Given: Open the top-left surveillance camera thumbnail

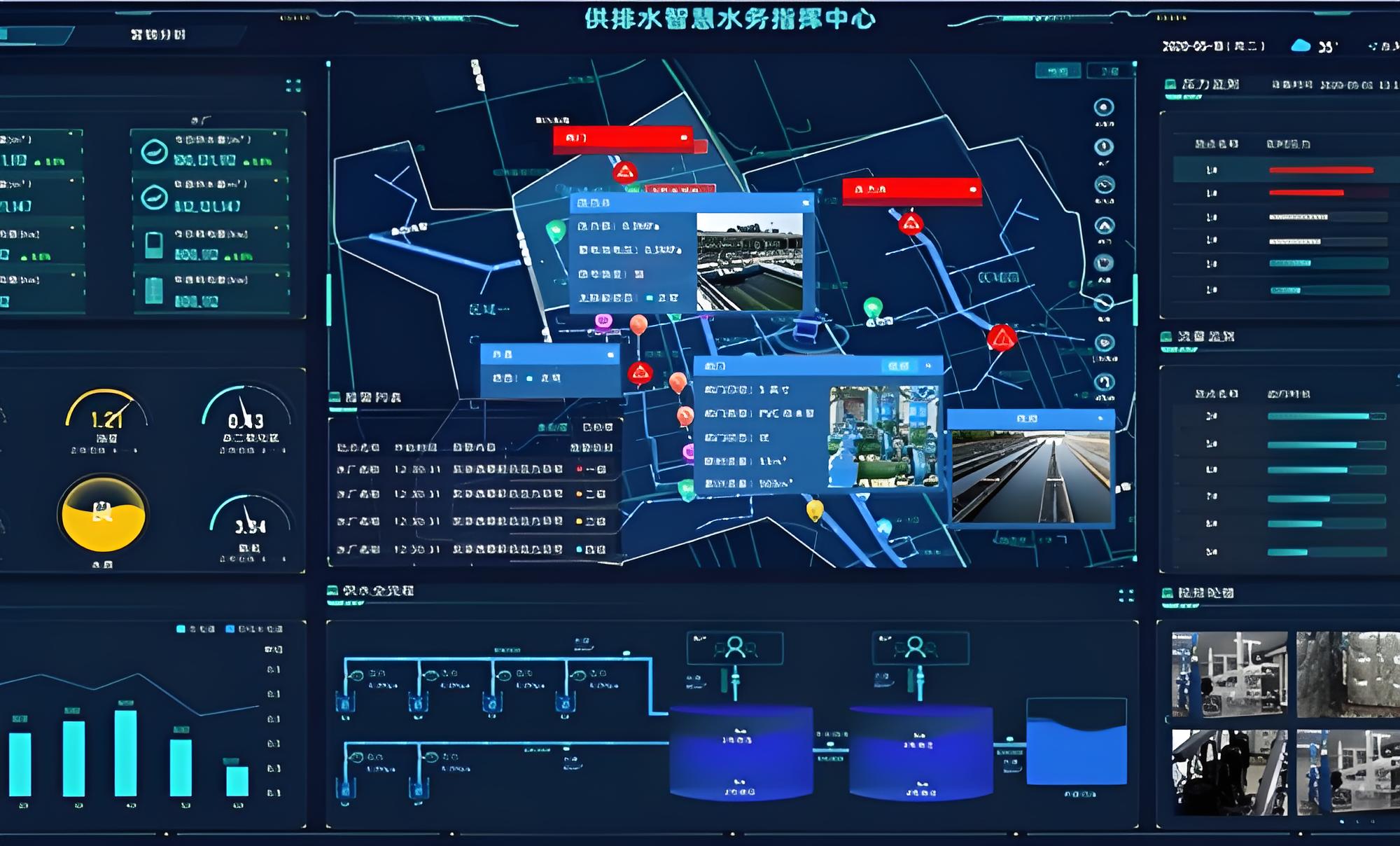Looking at the screenshot, I should (1229, 674).
